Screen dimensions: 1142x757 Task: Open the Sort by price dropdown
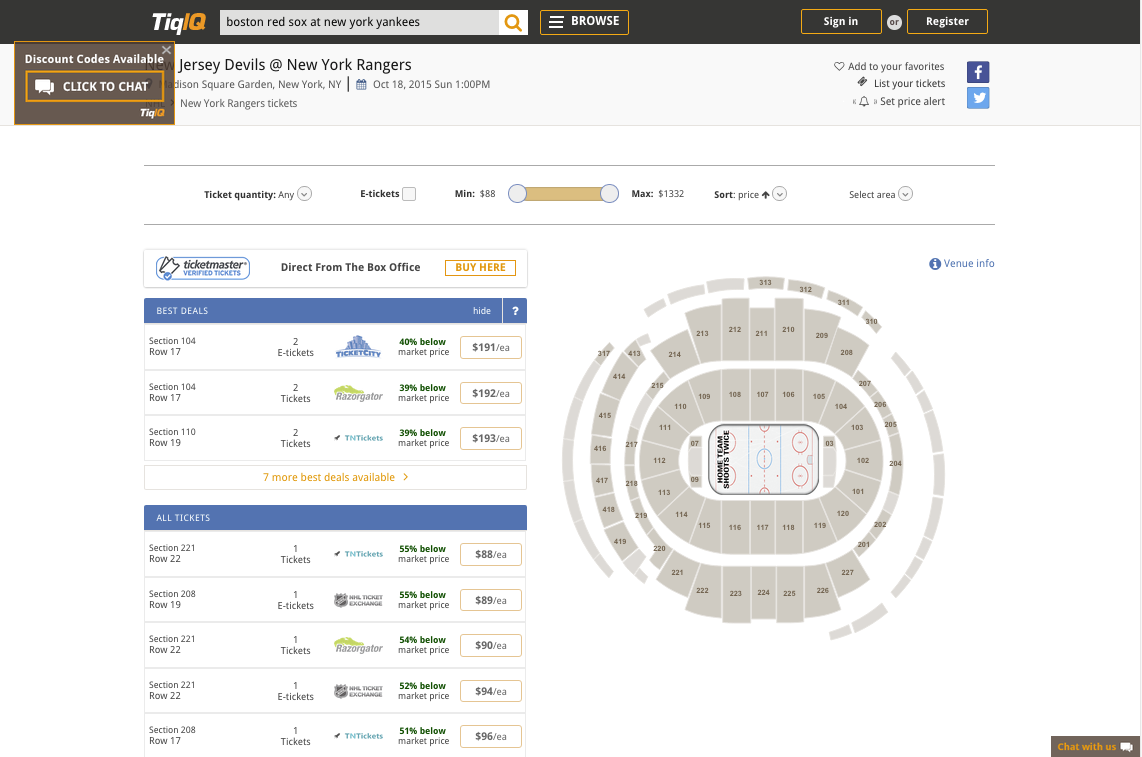[x=780, y=194]
